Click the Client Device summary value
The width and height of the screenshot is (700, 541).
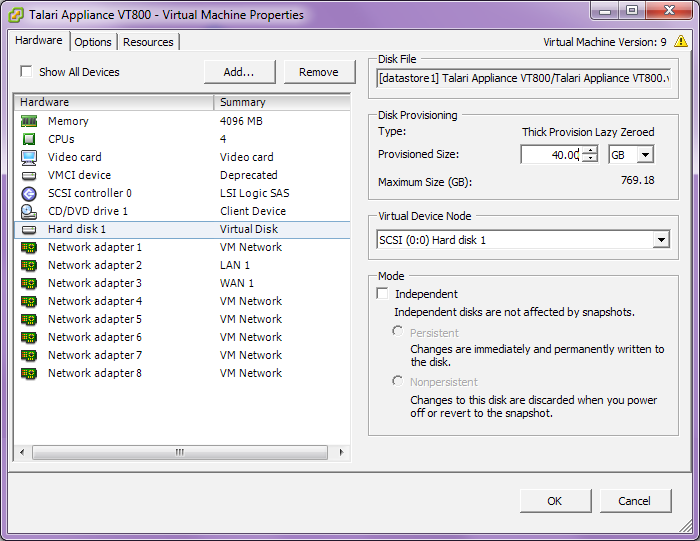[x=253, y=211]
